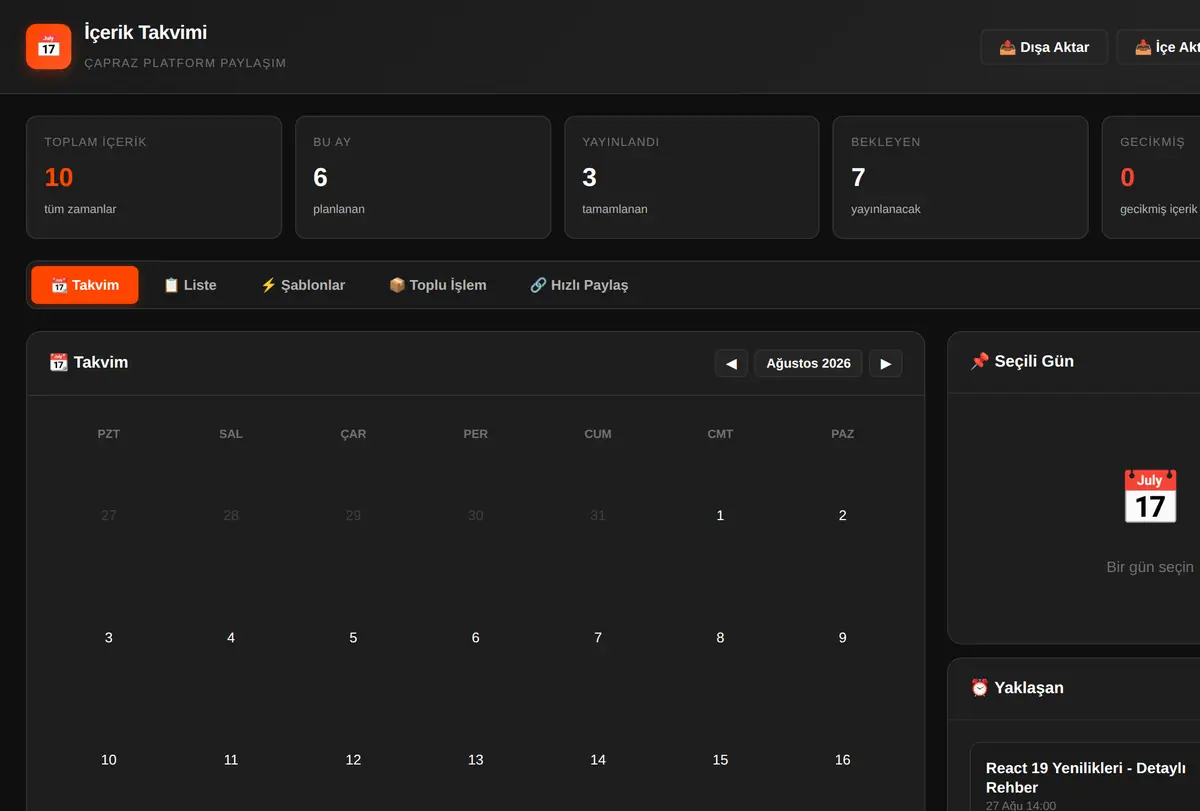Screen dimensions: 1200x811
Task: Select the active Takvim tab
Action: [x=85, y=285]
